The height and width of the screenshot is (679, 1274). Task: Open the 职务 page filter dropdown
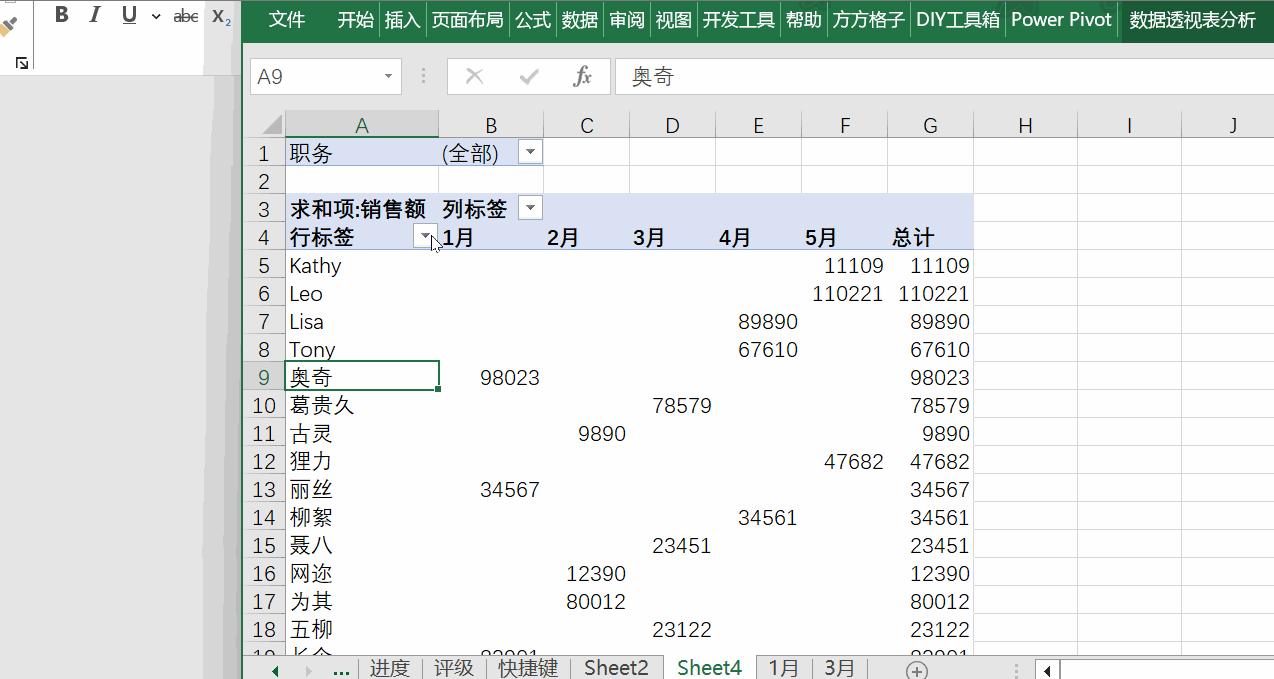[530, 151]
